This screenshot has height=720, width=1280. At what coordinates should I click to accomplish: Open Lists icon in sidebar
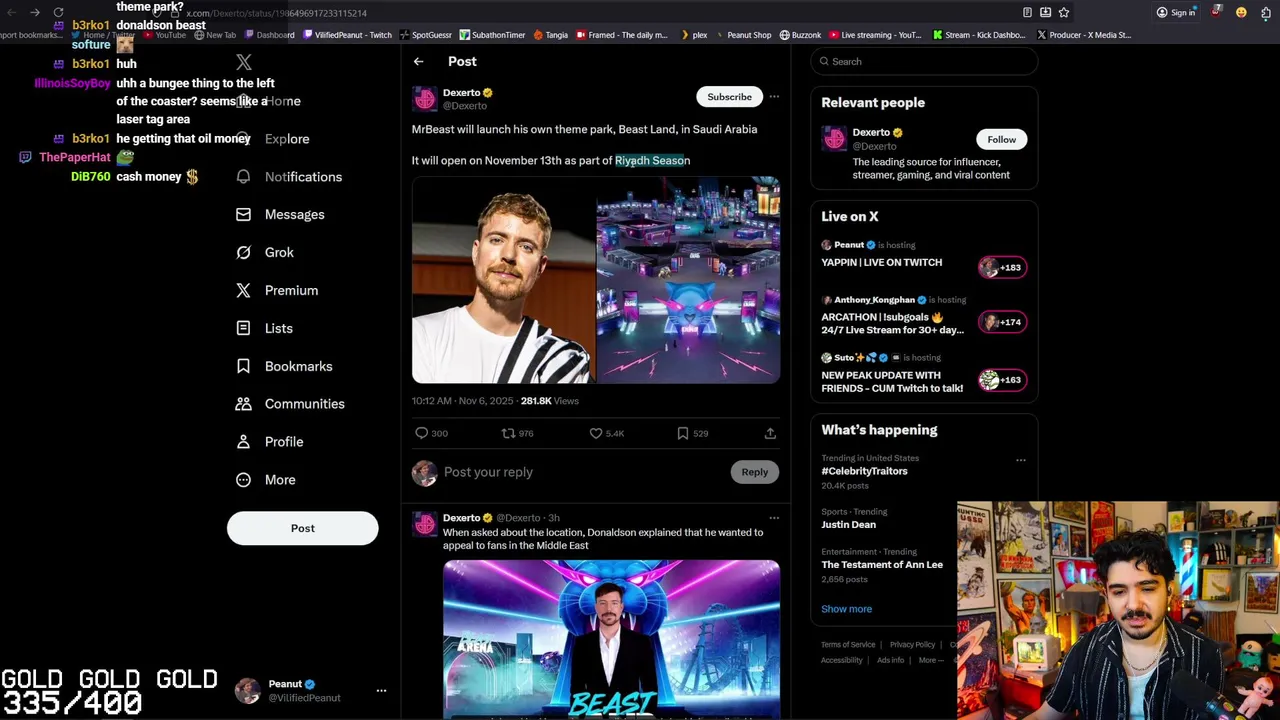point(243,328)
